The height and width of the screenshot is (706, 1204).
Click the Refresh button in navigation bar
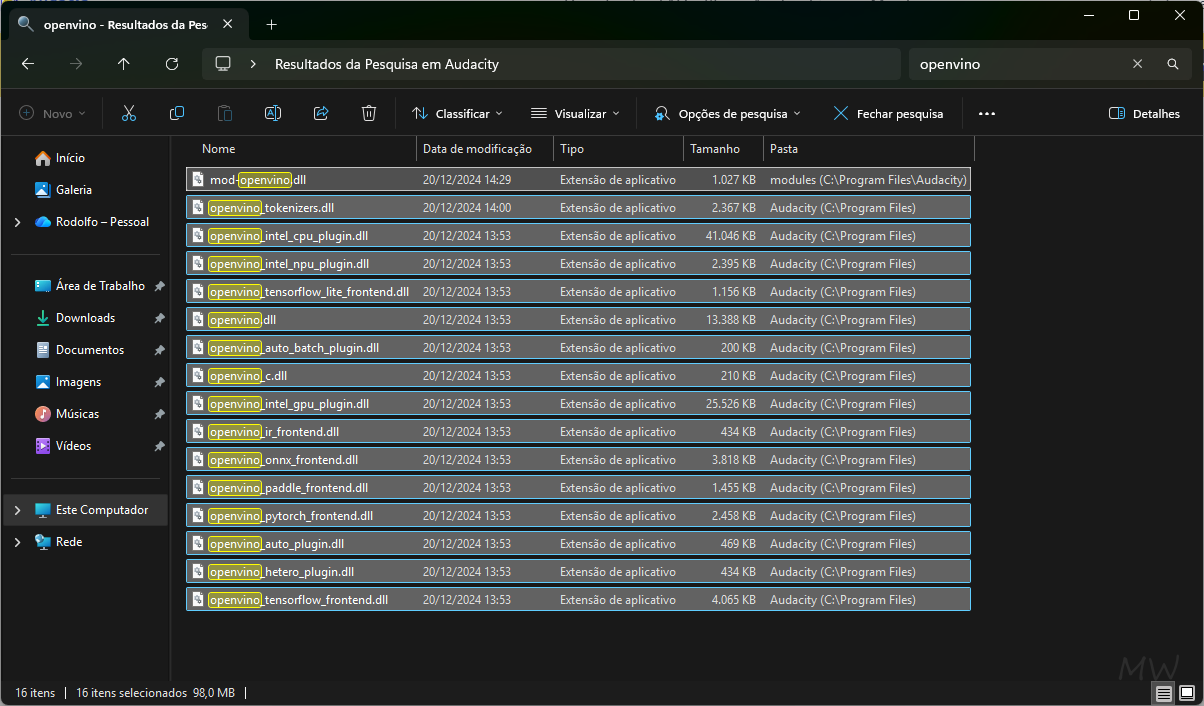coord(172,64)
